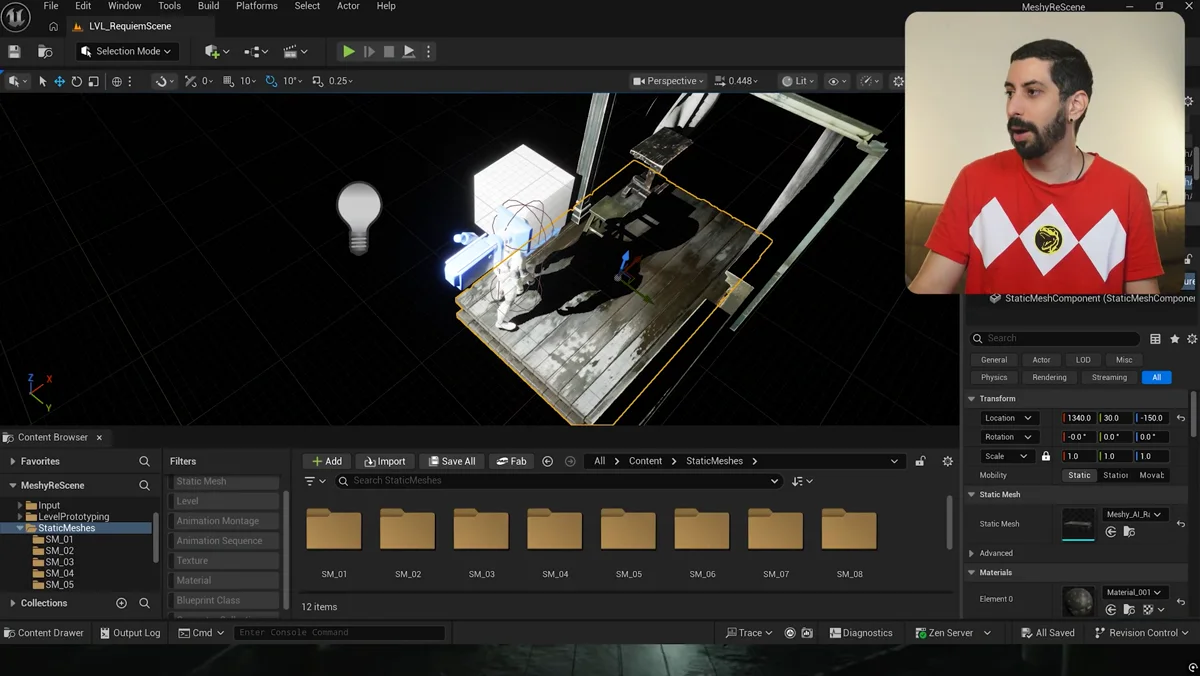Viewport: 1200px width, 676px height.
Task: Select the Move (translate) tool
Action: [x=58, y=81]
